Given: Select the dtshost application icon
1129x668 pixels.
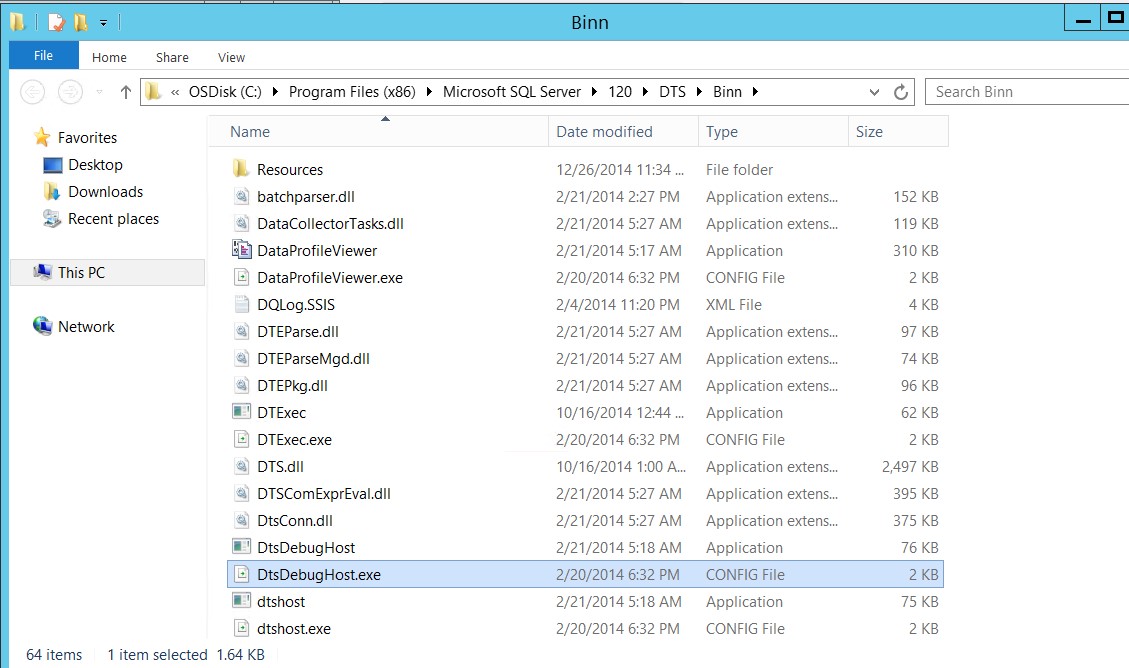Looking at the screenshot, I should (241, 601).
